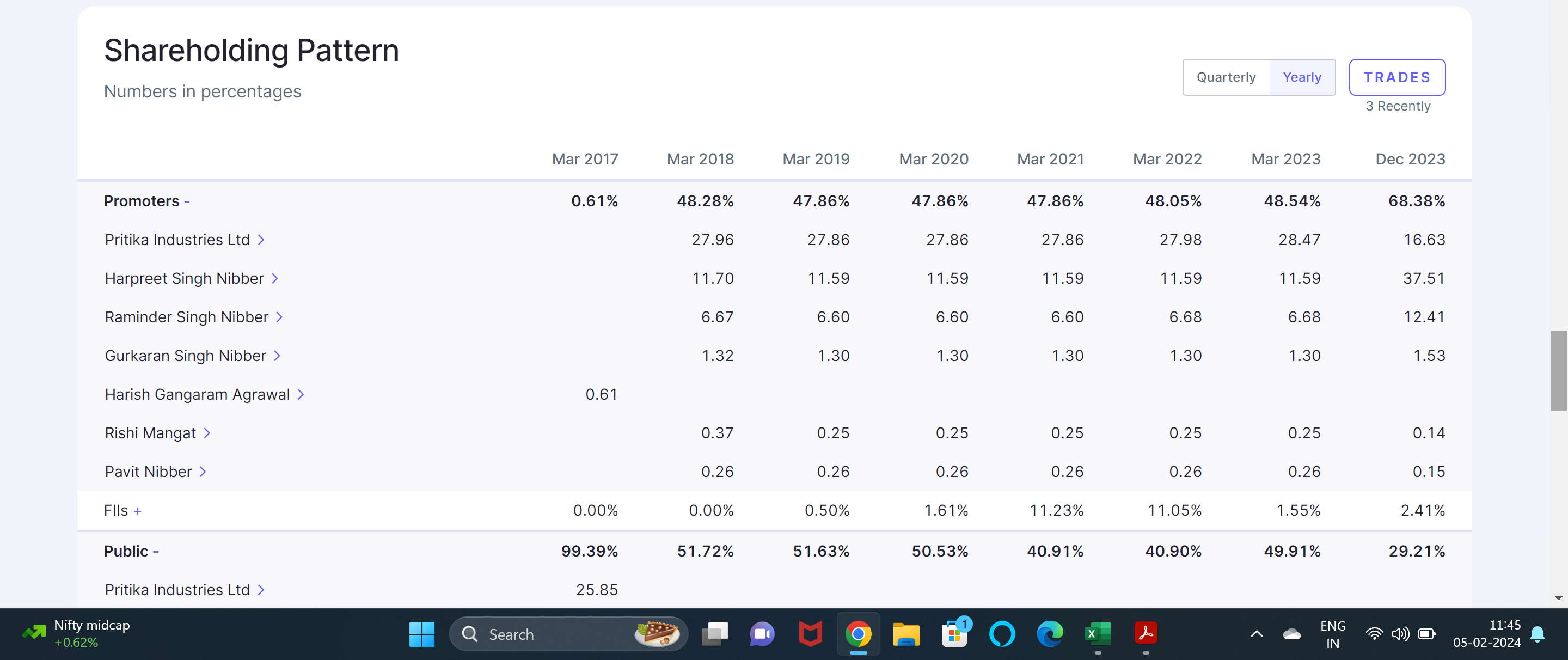Open McAfee antivirus taskbar icon
Image resolution: width=1568 pixels, height=660 pixels.
pyautogui.click(x=810, y=634)
